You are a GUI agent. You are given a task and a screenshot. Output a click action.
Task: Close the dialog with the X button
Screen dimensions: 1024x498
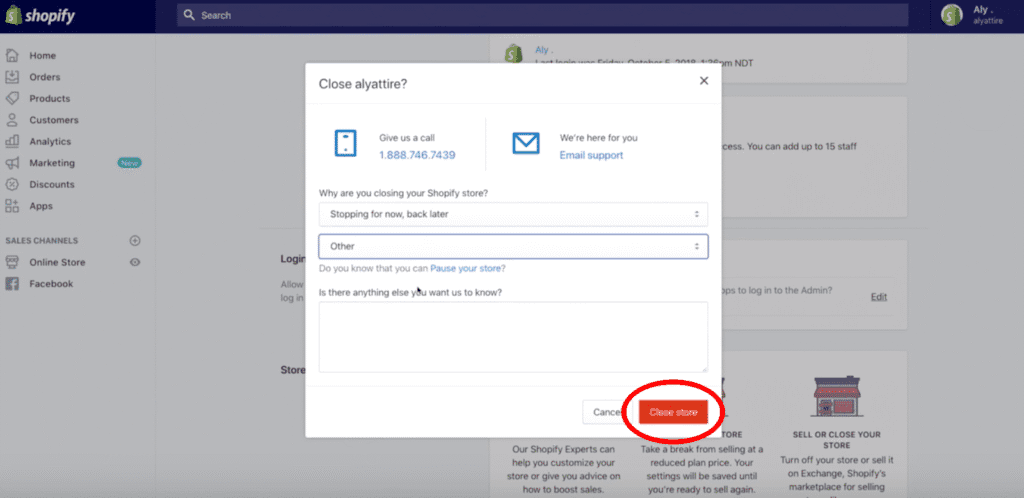click(704, 81)
